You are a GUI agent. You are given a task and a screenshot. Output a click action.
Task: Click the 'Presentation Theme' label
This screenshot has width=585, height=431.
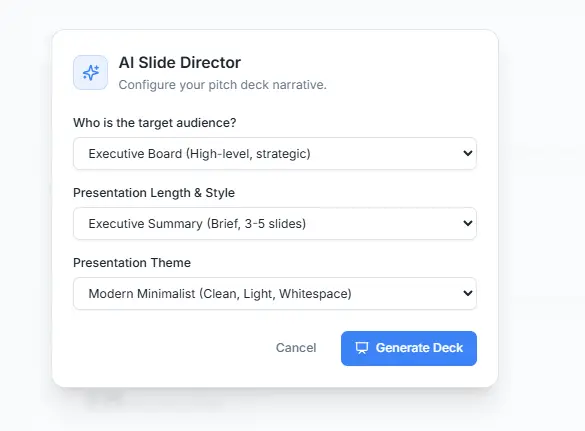[132, 263]
